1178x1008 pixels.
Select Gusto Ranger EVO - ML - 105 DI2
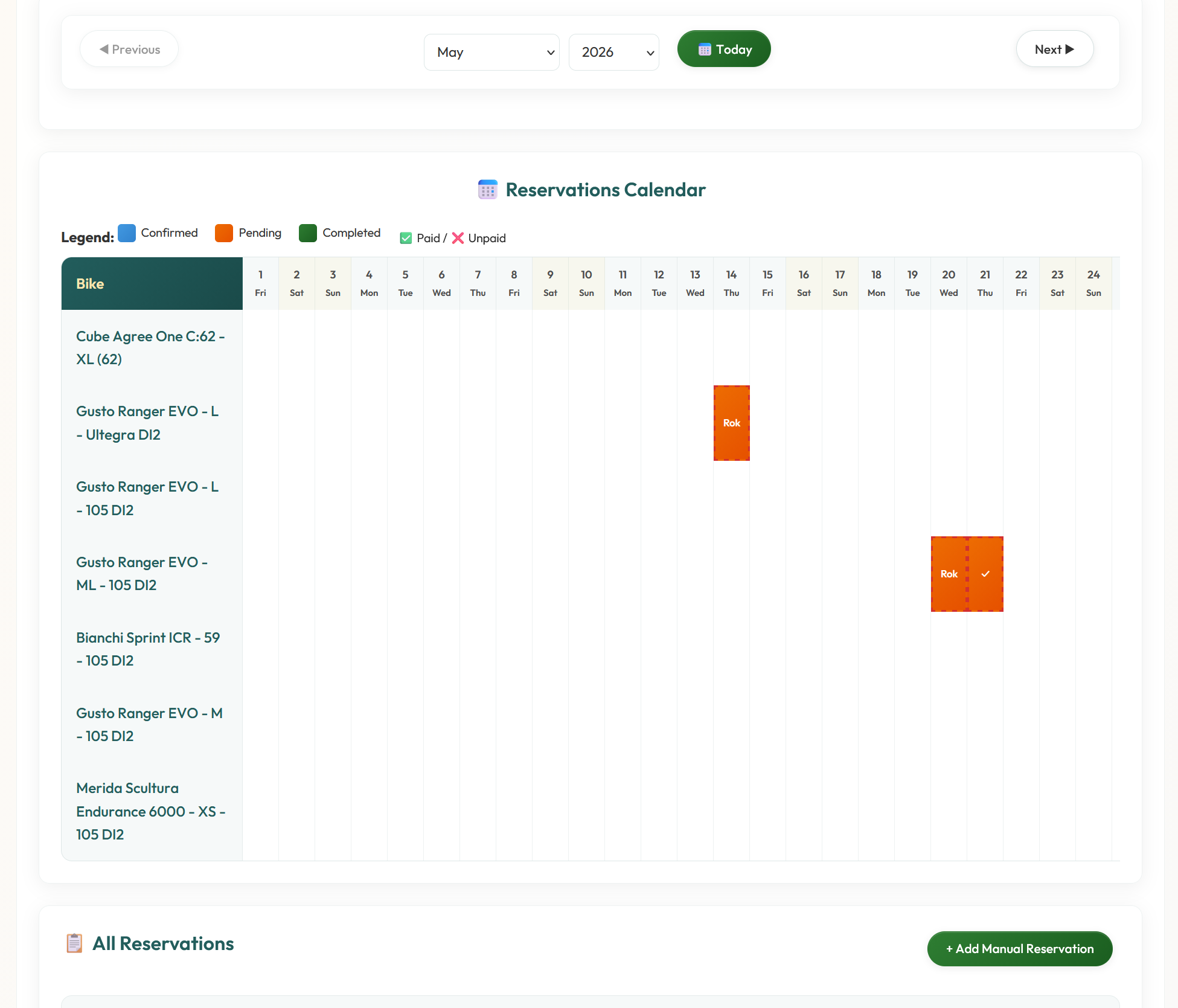point(152,574)
